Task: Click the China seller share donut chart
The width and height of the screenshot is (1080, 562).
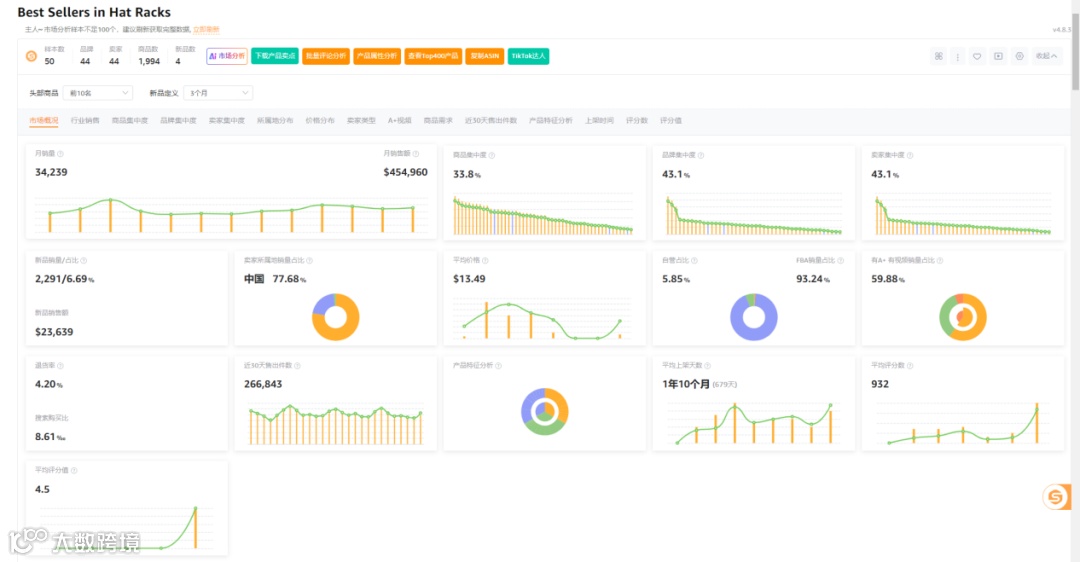Action: point(335,317)
